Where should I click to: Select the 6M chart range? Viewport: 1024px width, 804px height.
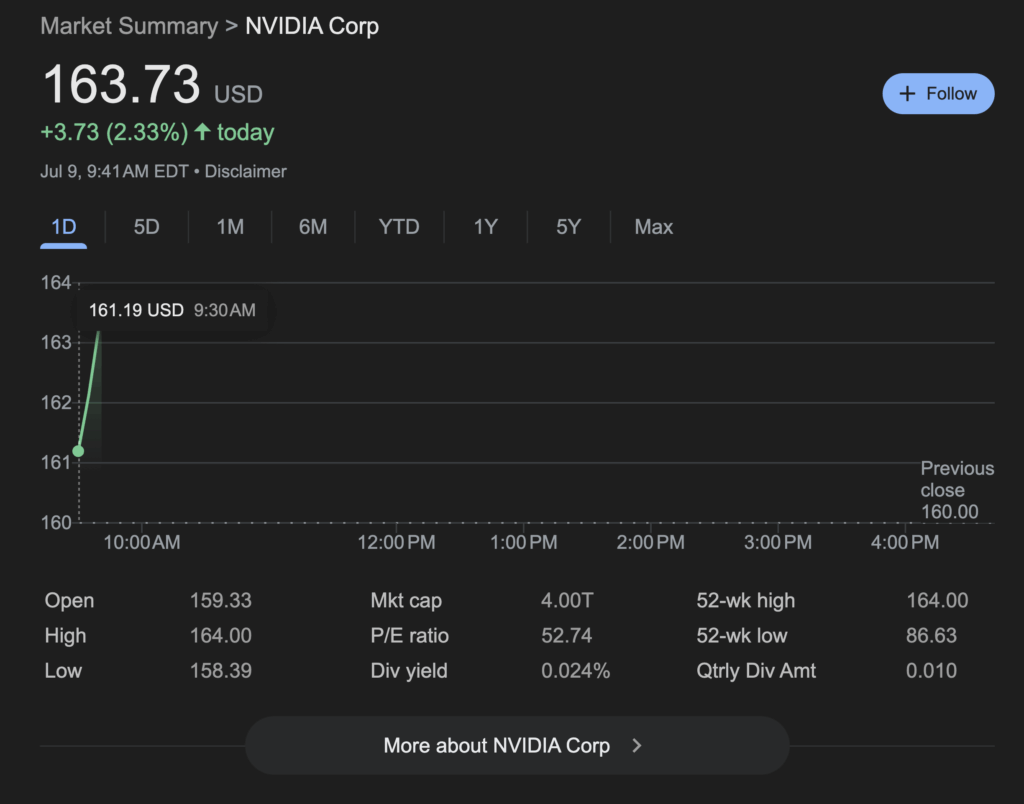pos(313,227)
